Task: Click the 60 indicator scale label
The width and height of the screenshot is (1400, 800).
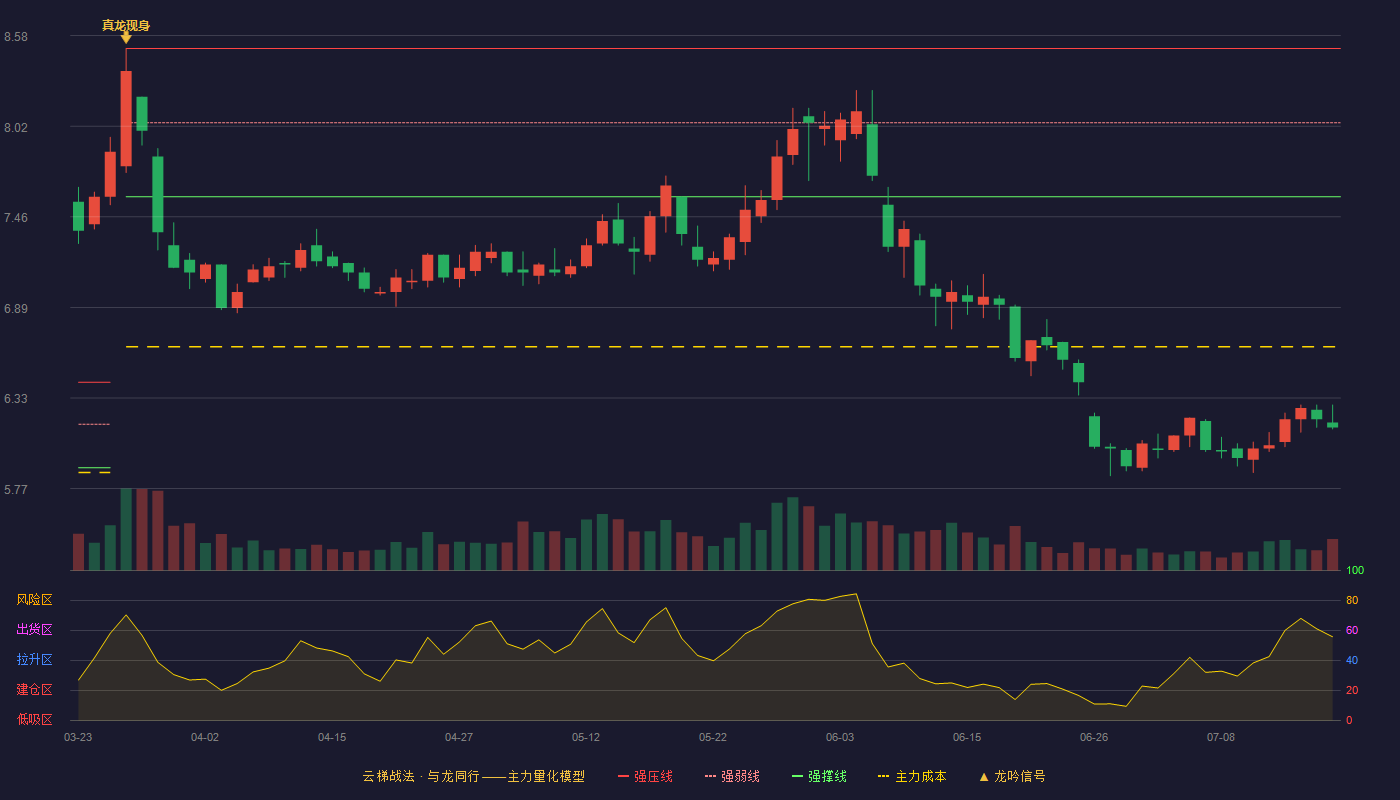Action: [x=1352, y=630]
